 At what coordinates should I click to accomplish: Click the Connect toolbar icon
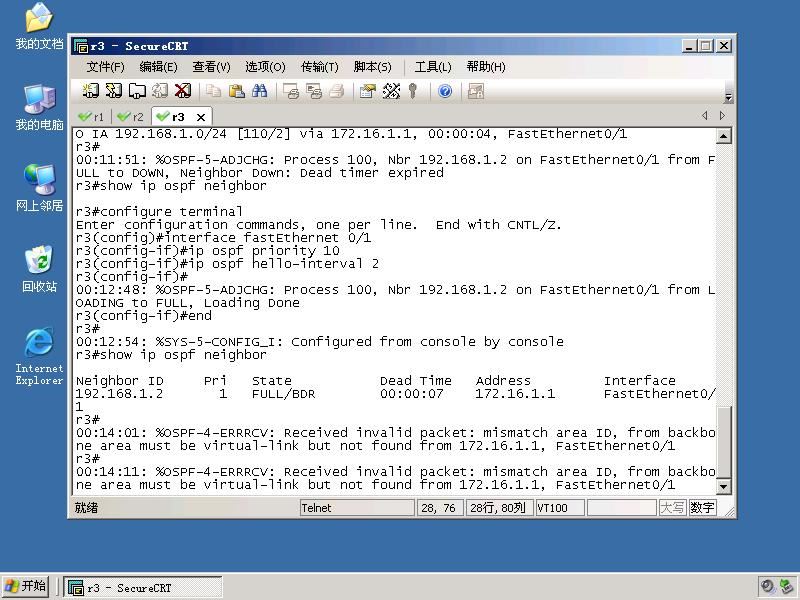90,91
